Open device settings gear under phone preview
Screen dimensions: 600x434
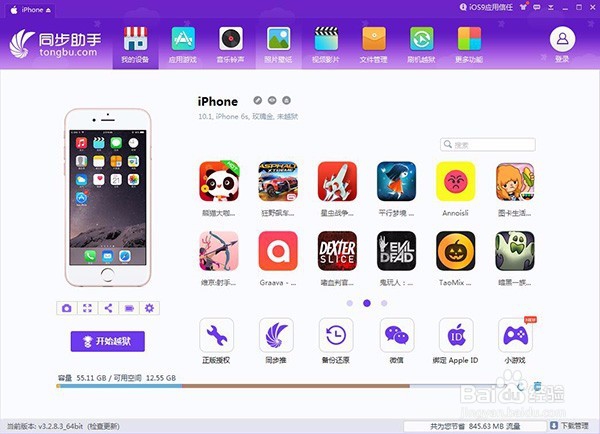pos(150,308)
